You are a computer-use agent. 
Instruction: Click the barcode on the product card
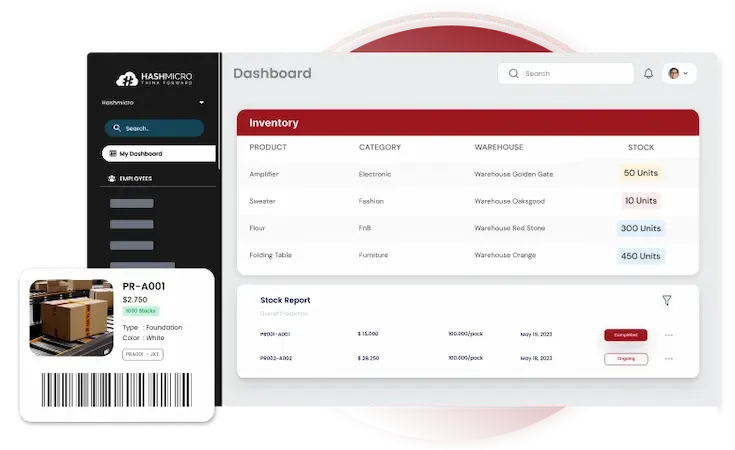(x=117, y=390)
